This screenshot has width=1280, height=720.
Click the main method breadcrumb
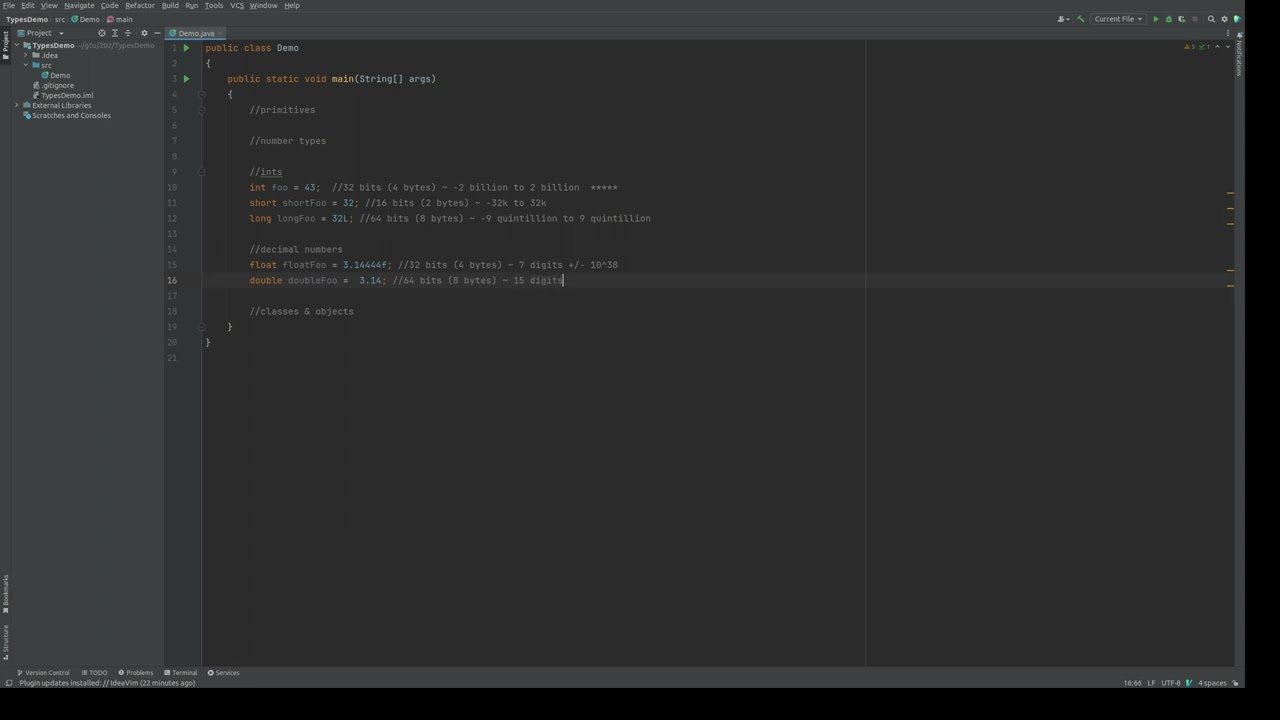coord(120,19)
